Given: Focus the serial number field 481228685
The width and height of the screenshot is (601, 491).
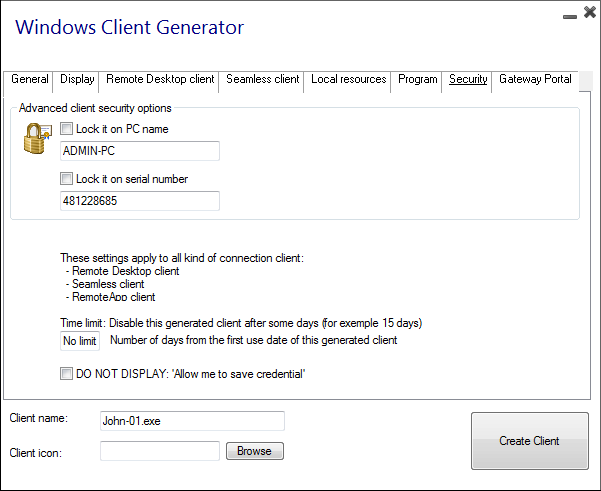Looking at the screenshot, I should (139, 201).
